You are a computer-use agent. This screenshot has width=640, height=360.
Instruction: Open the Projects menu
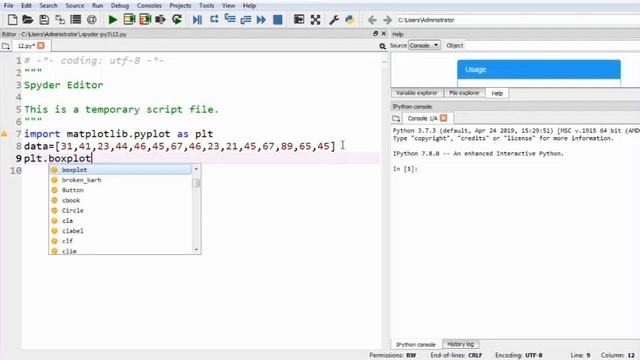coord(180,6)
